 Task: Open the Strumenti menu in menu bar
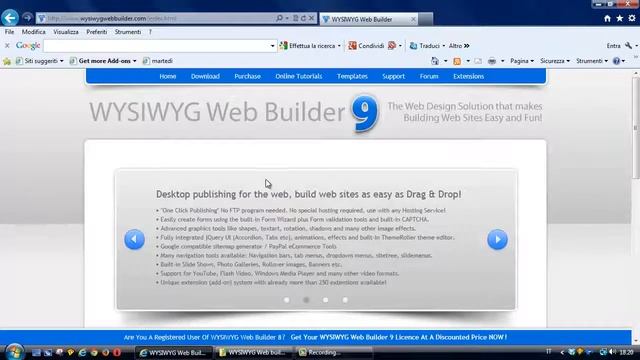click(x=128, y=32)
